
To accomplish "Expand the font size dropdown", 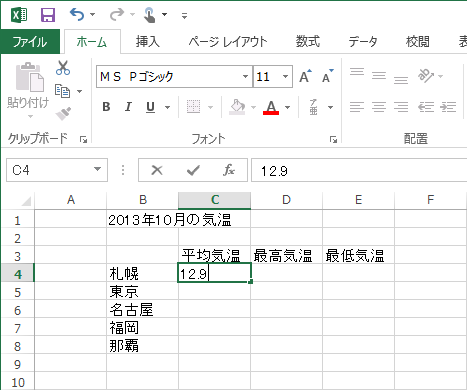I will pos(286,77).
